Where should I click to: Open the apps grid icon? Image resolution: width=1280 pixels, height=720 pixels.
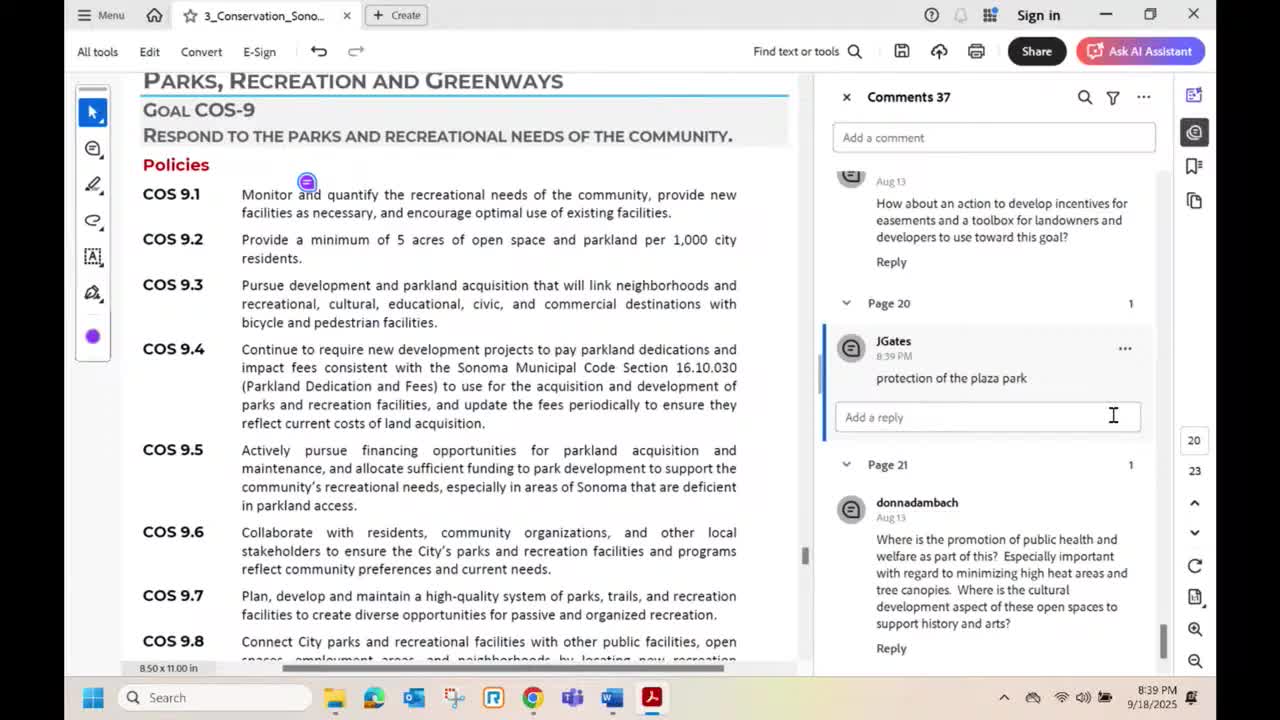point(990,15)
